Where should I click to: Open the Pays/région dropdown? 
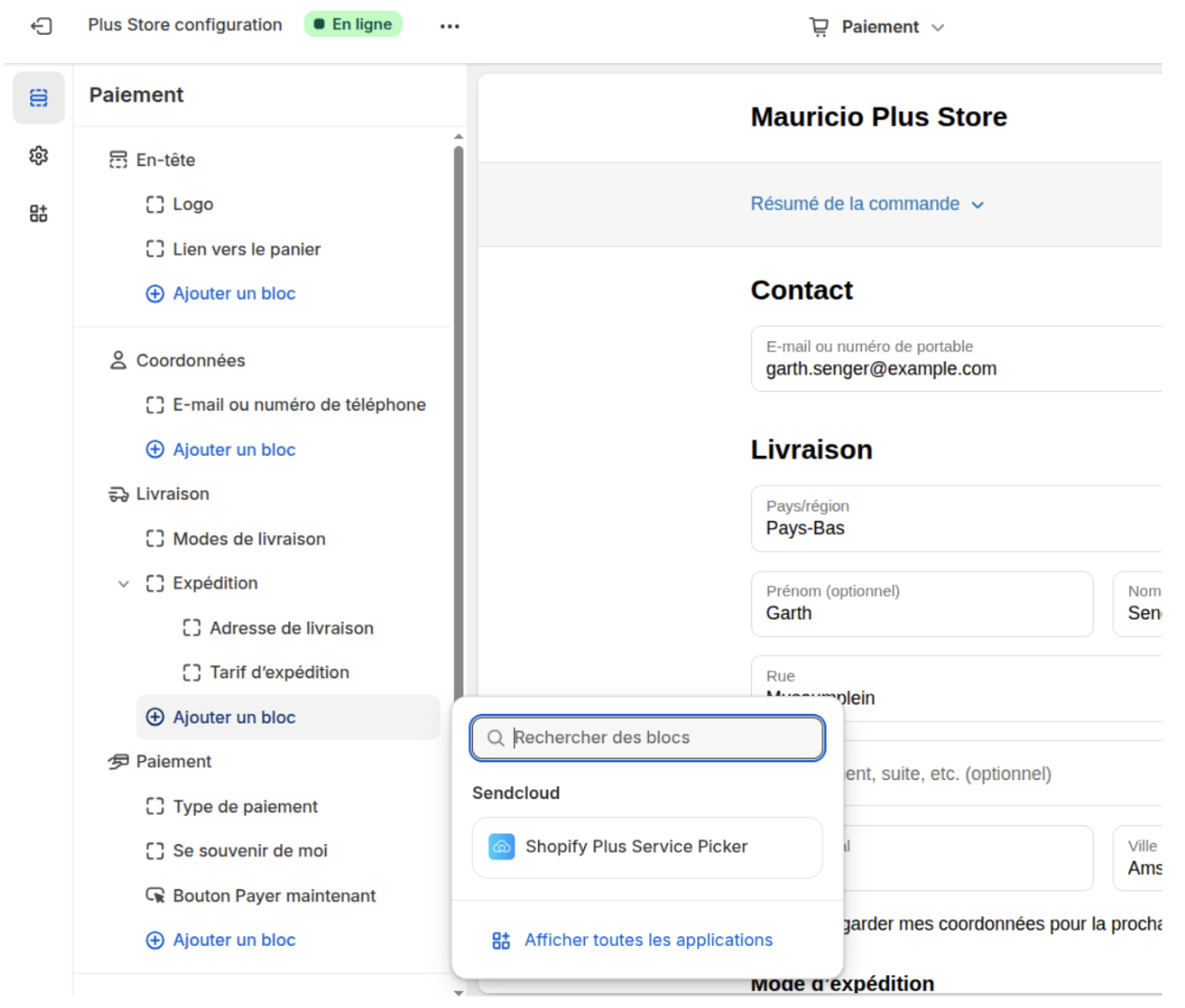(956, 519)
